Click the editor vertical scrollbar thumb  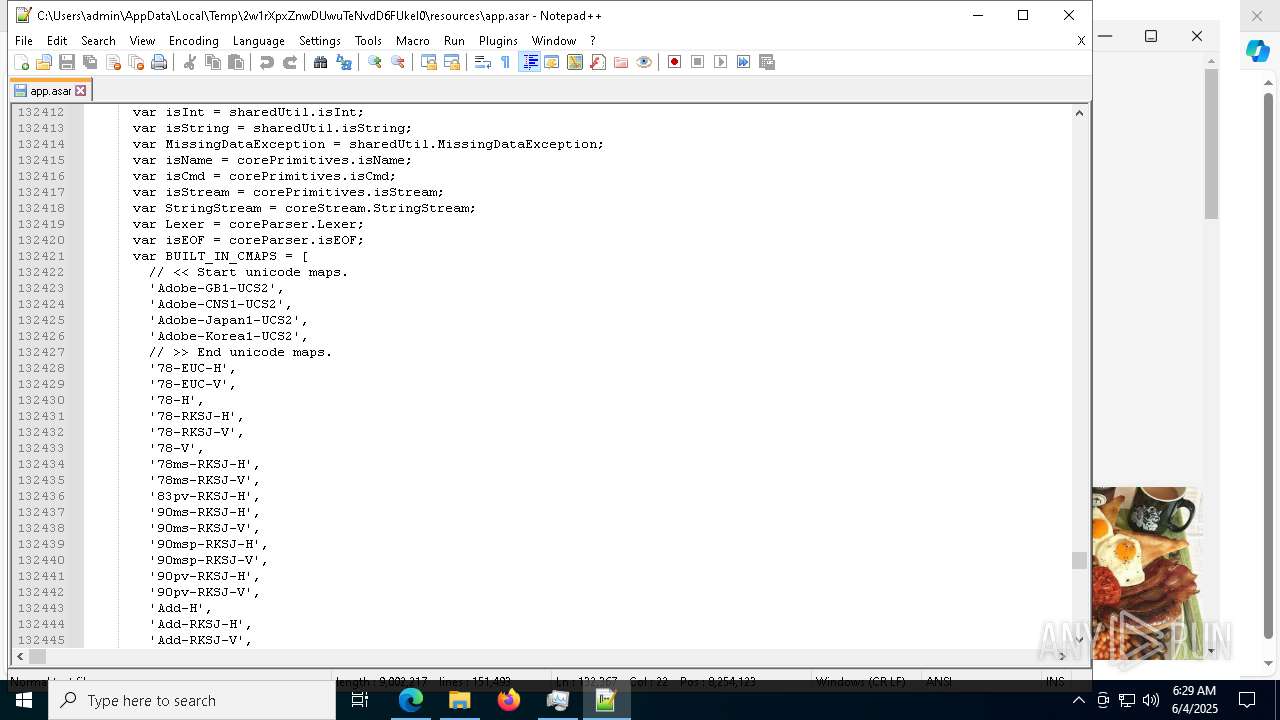pyautogui.click(x=1079, y=560)
